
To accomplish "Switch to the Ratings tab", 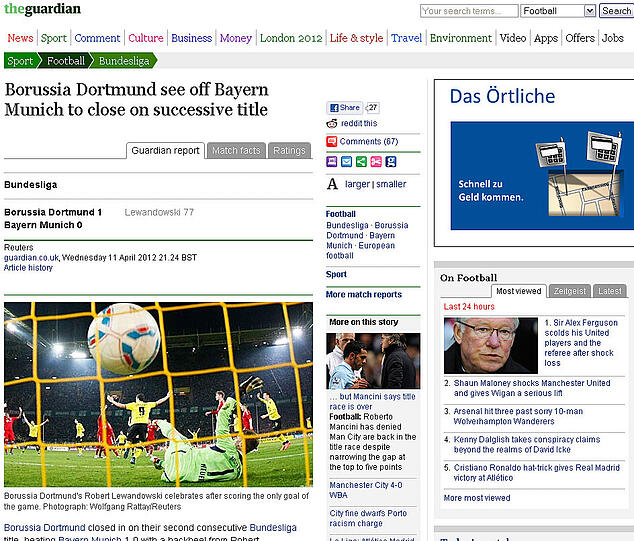I will pyautogui.click(x=289, y=150).
